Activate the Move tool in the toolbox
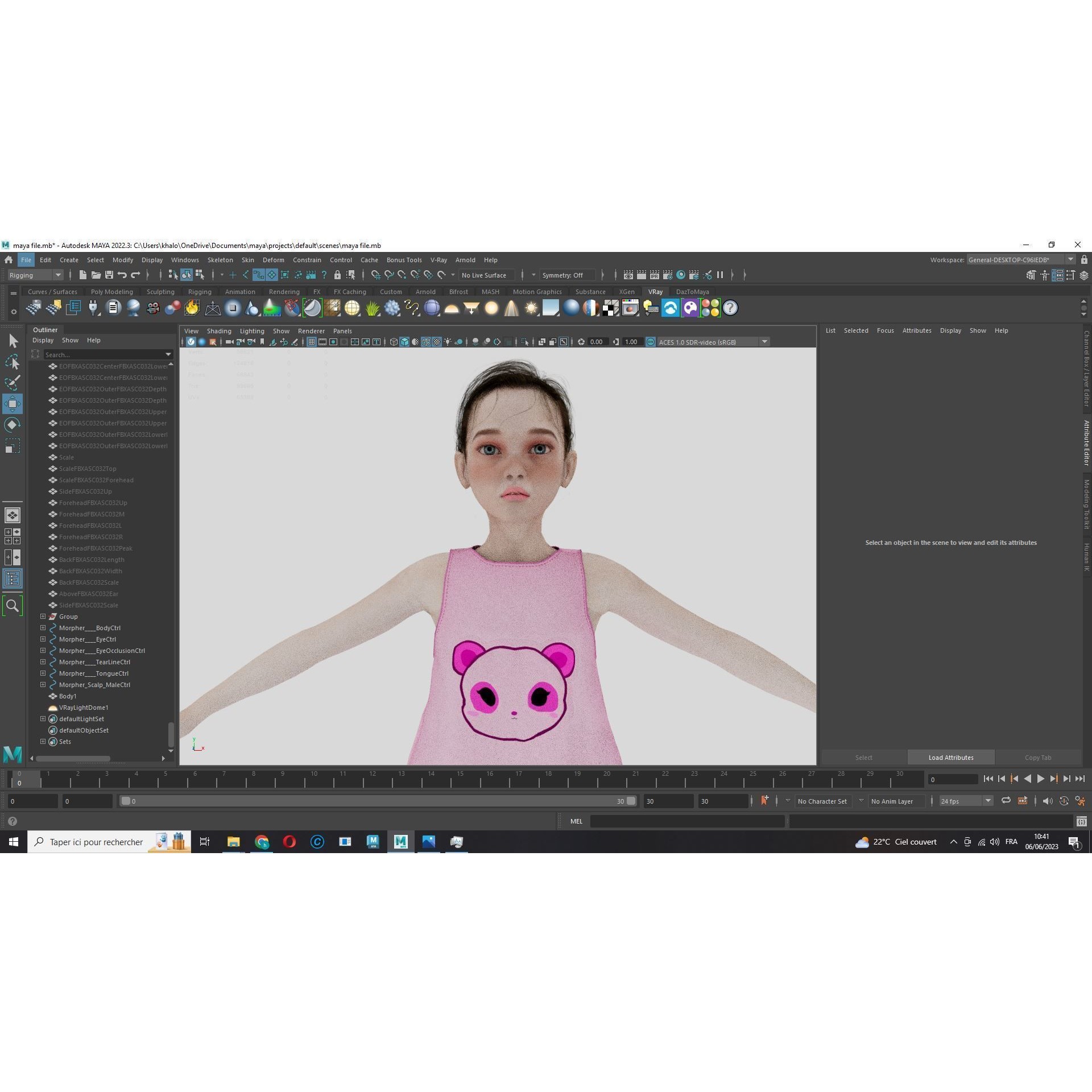Screen dimensions: 1092x1092 pyautogui.click(x=13, y=404)
